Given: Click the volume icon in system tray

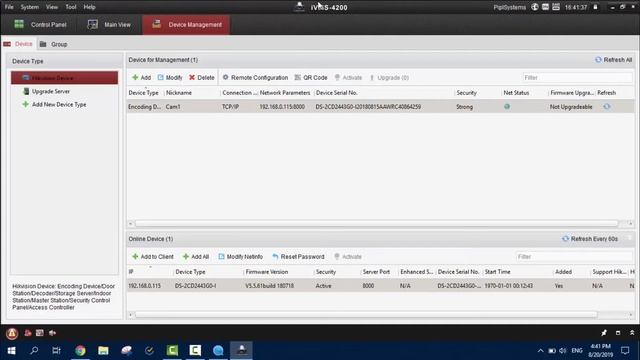Looking at the screenshot, I should (x=563, y=351).
